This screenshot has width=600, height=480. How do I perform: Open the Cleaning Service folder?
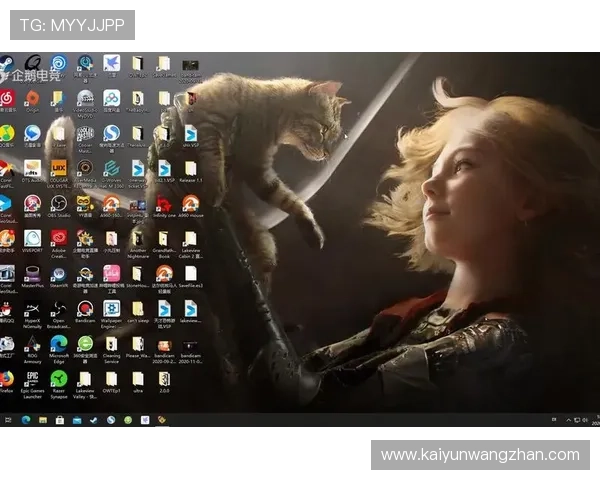tap(111, 343)
